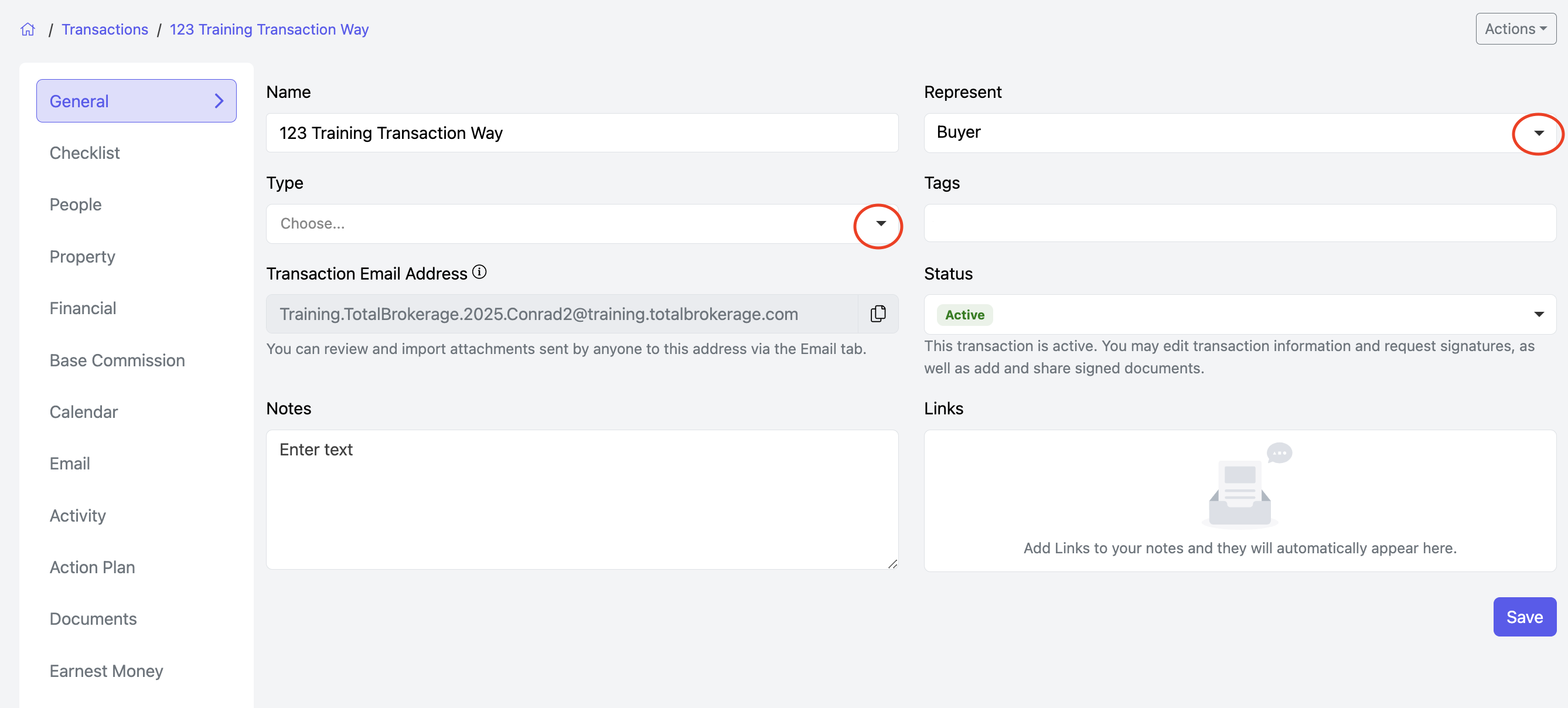The image size is (1568, 708).
Task: Open the Represent dropdown showing Buyer
Action: coord(1538,133)
